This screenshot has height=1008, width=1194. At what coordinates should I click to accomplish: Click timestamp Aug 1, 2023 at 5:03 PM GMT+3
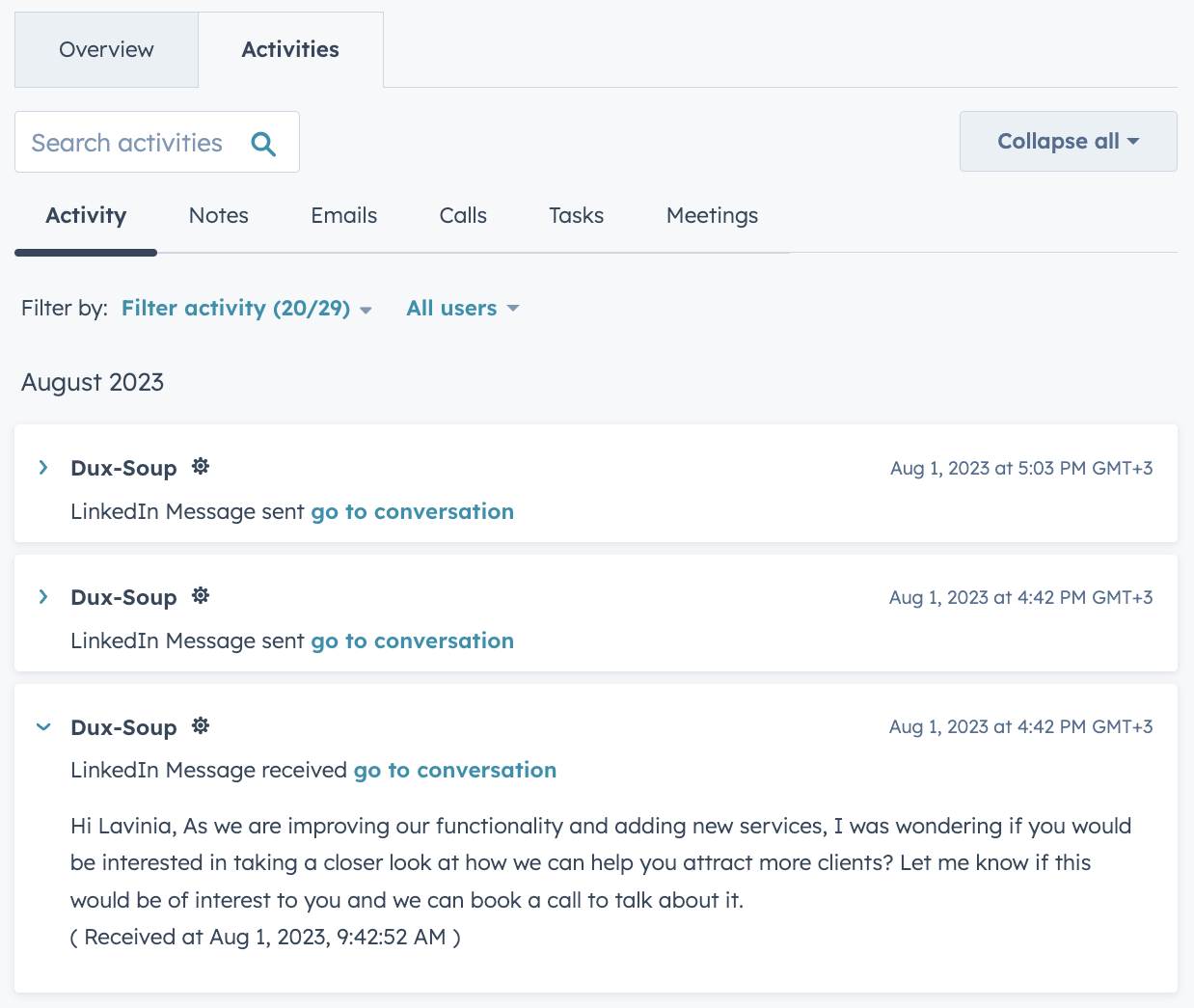tap(1021, 468)
